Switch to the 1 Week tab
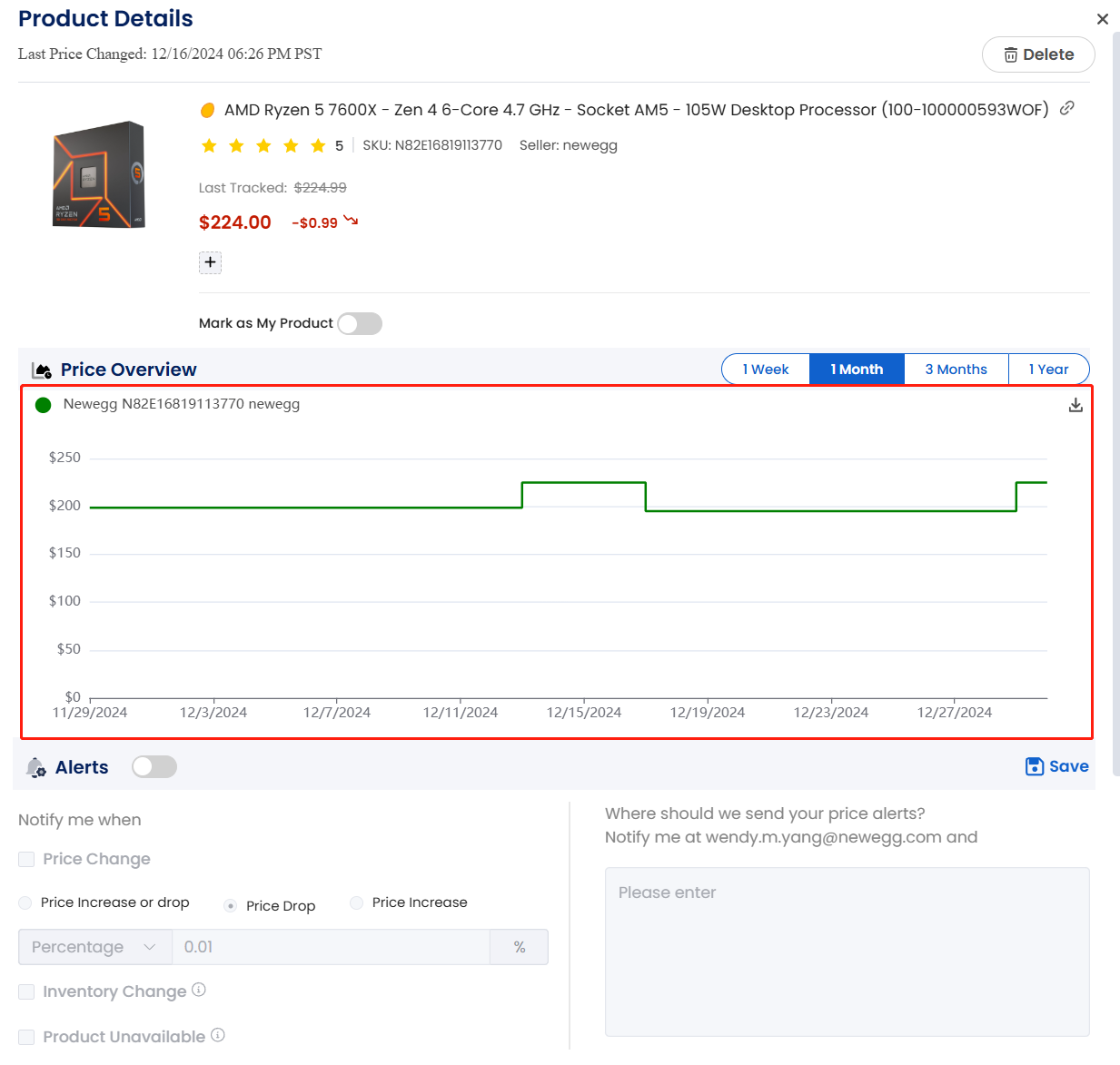Screen dimensions: 1120x1065 click(765, 370)
